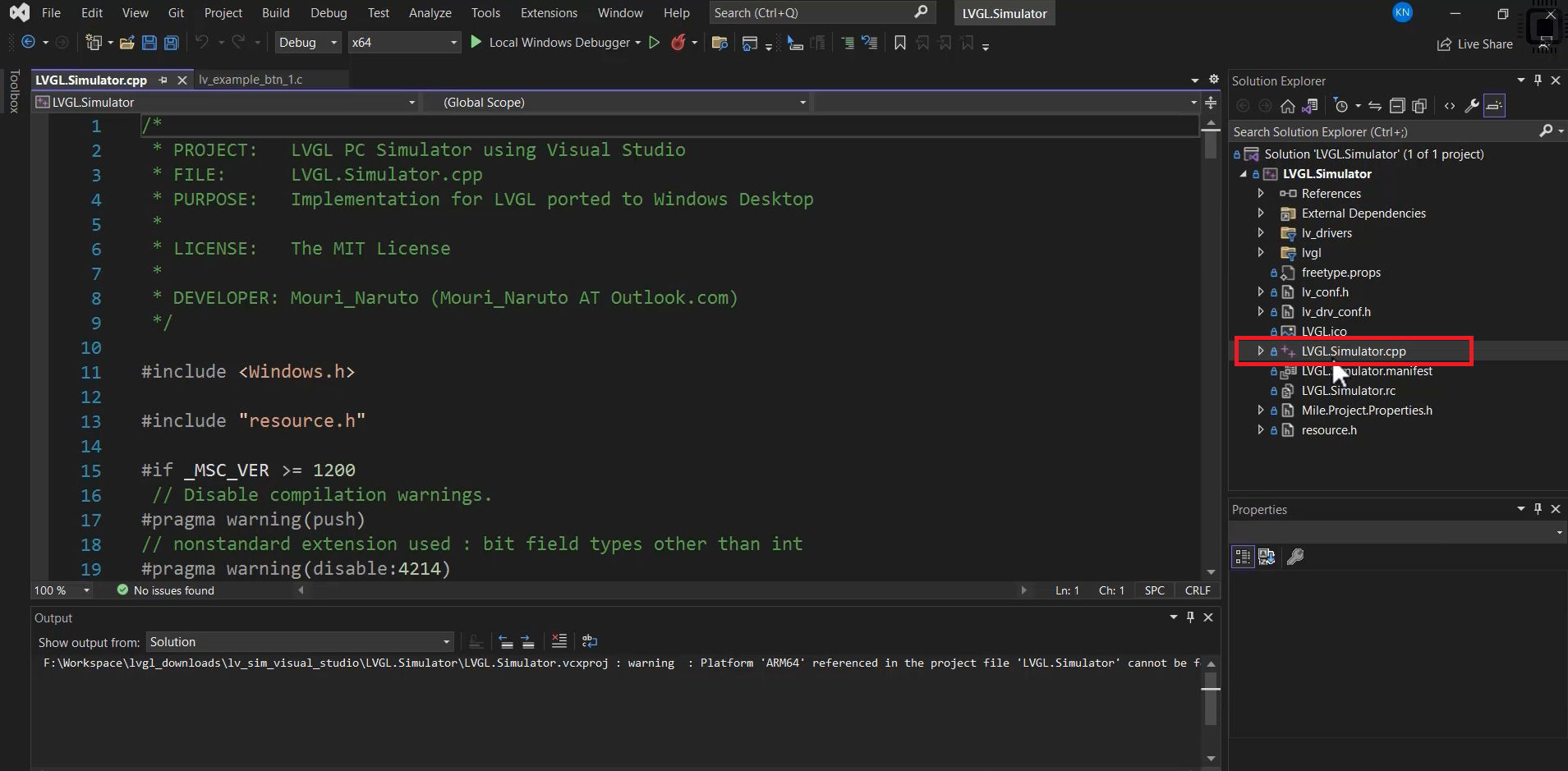Expand the References node
This screenshot has height=771, width=1568.
click(x=1261, y=194)
